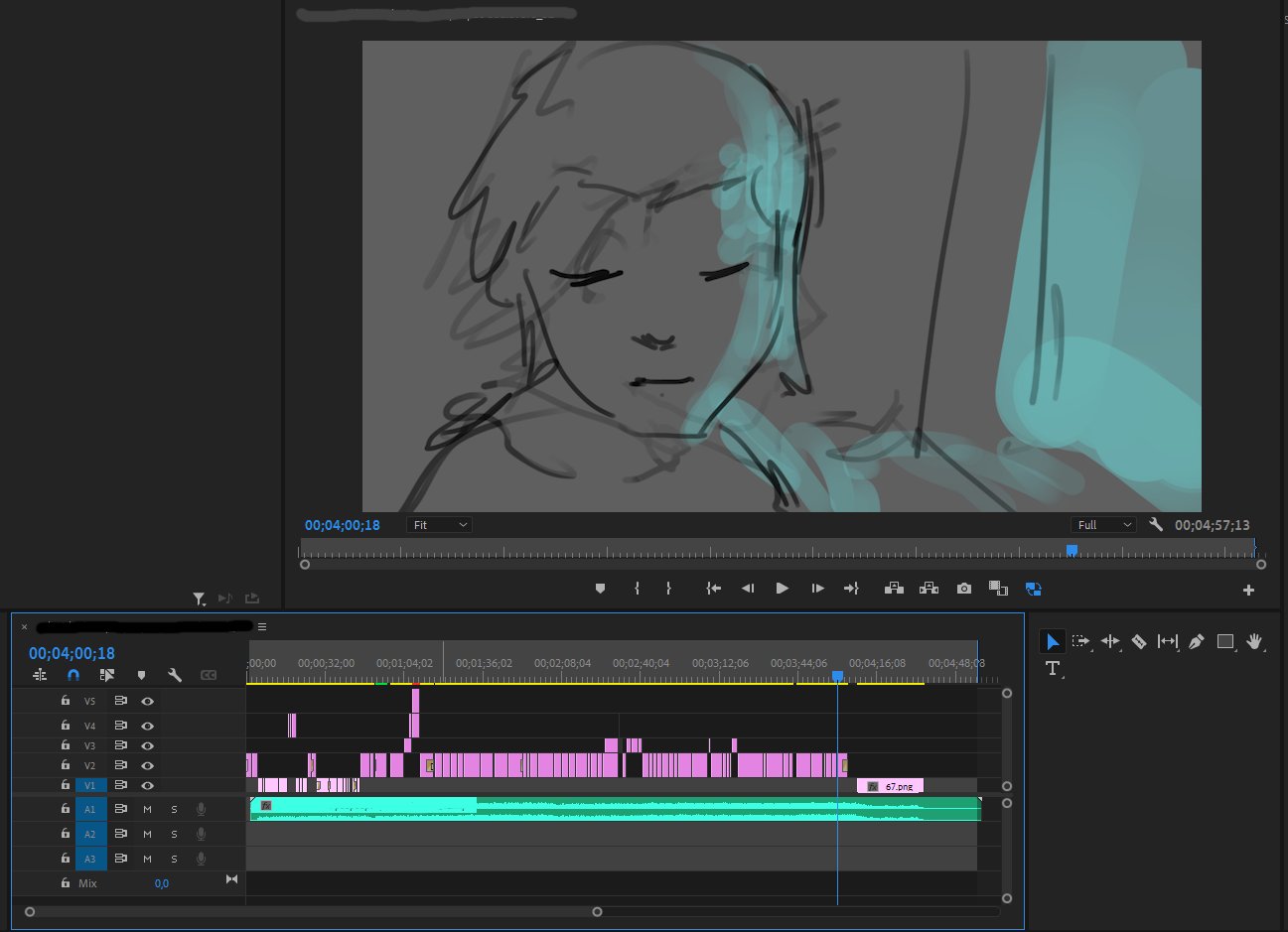Viewport: 1288px width, 932px height.
Task: Select the Hand tool
Action: pos(1254,642)
